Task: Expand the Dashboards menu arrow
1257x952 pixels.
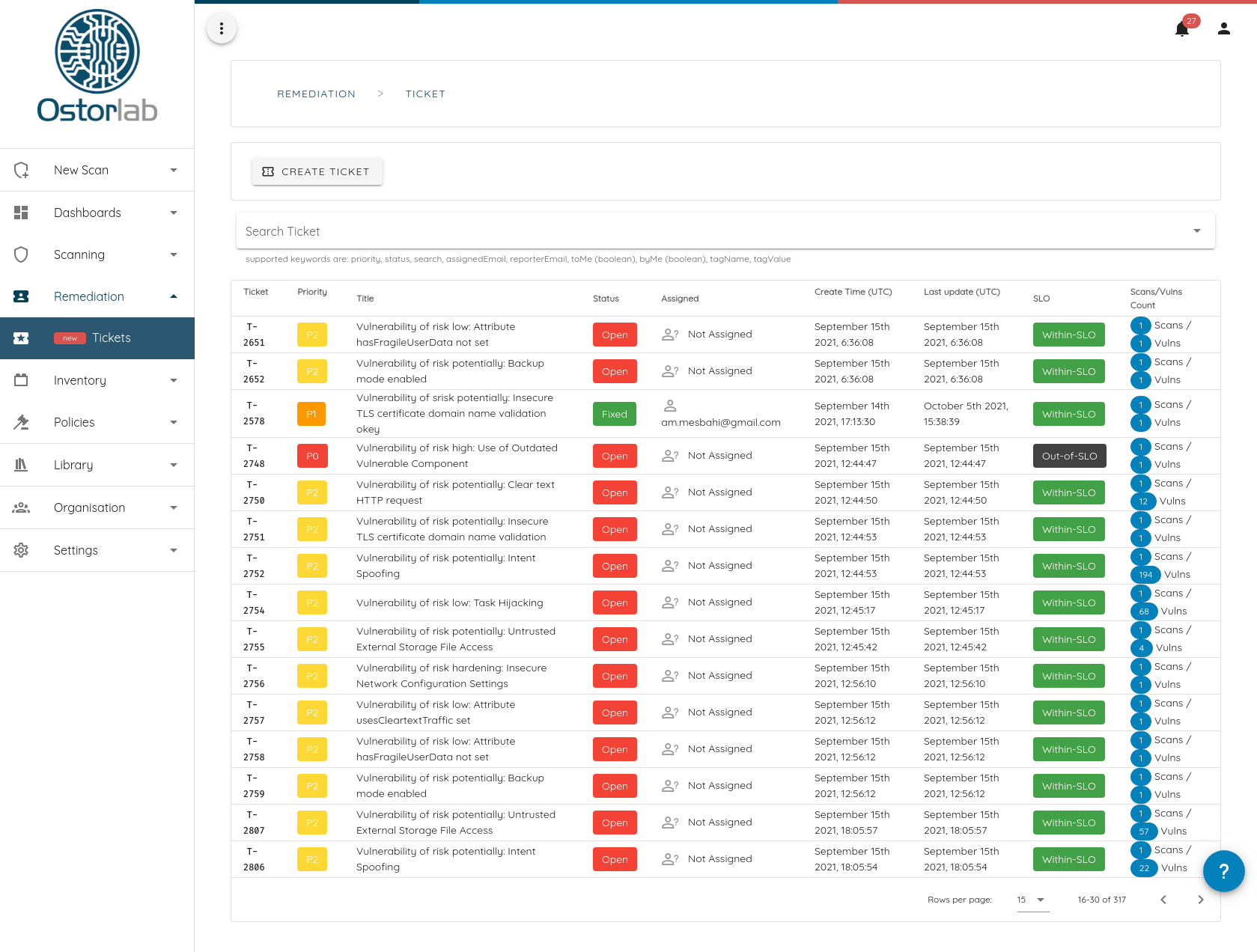Action: coord(174,213)
